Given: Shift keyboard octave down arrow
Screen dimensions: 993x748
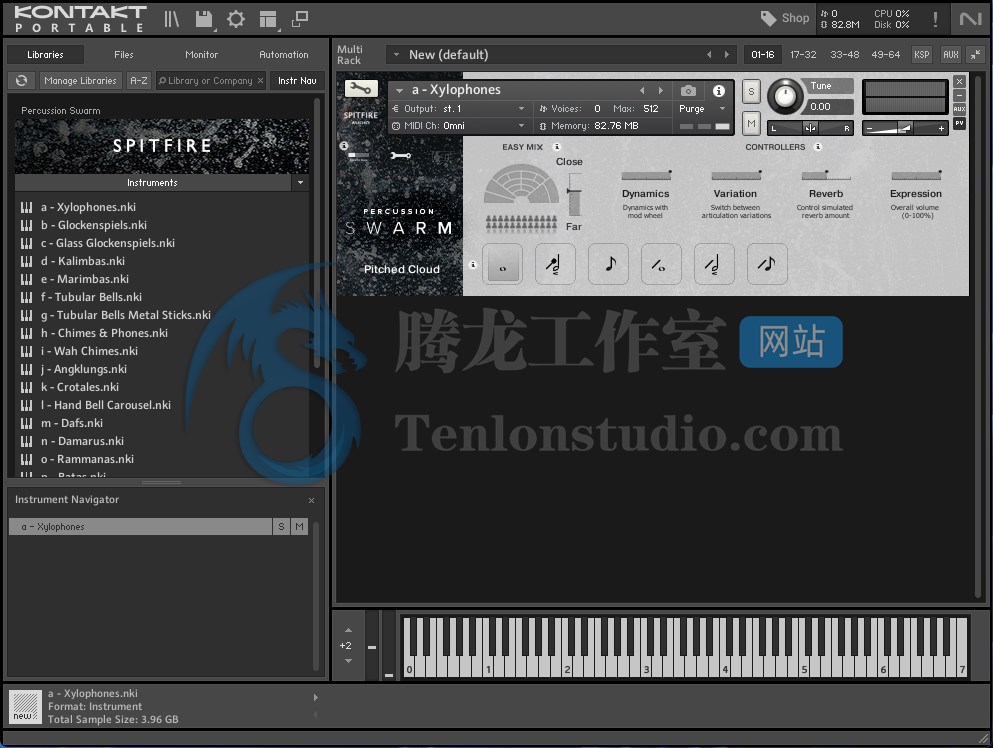Looking at the screenshot, I should tap(348, 661).
